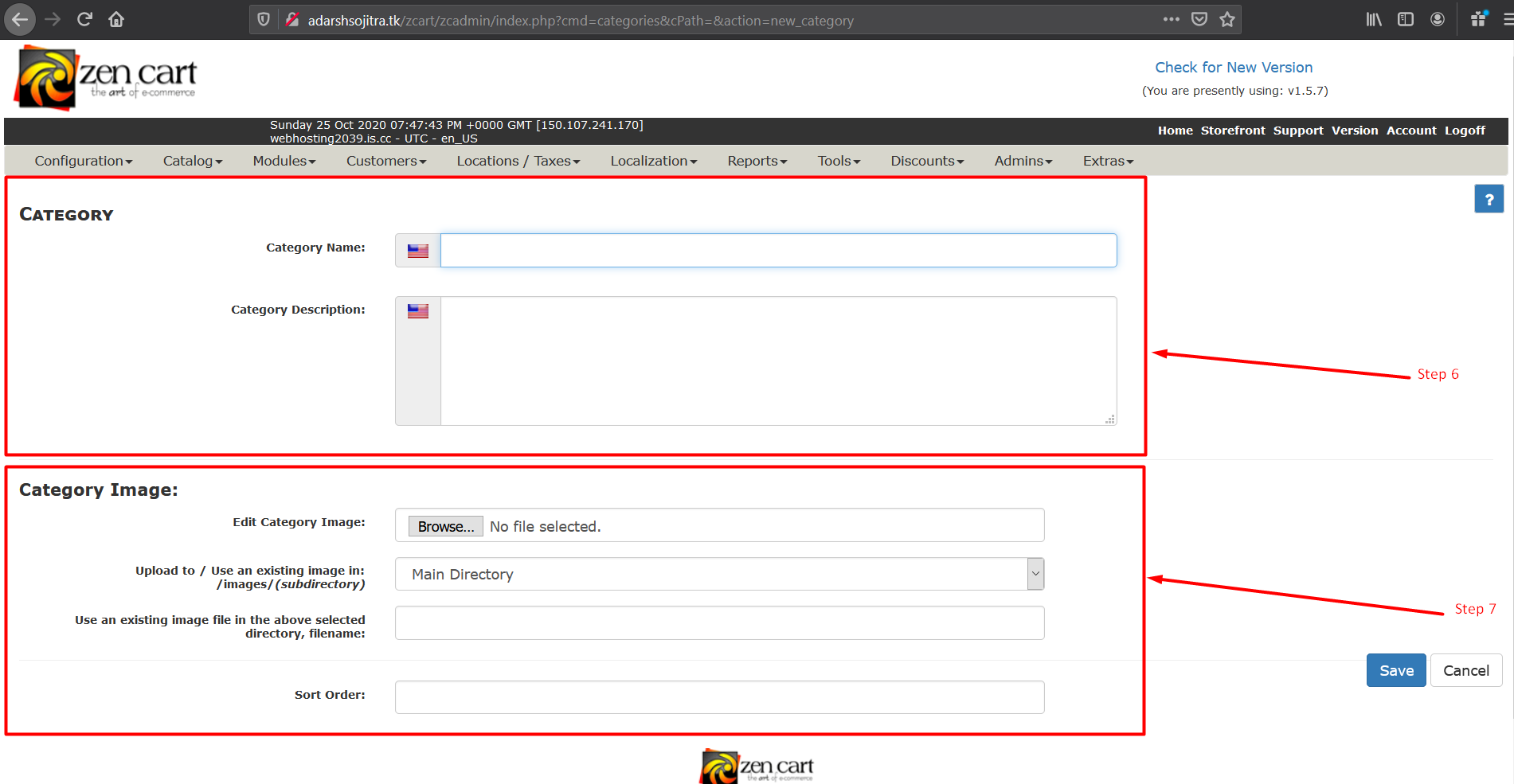Open the page actions three-dot menu
Viewport: 1514px width, 784px height.
(1171, 19)
